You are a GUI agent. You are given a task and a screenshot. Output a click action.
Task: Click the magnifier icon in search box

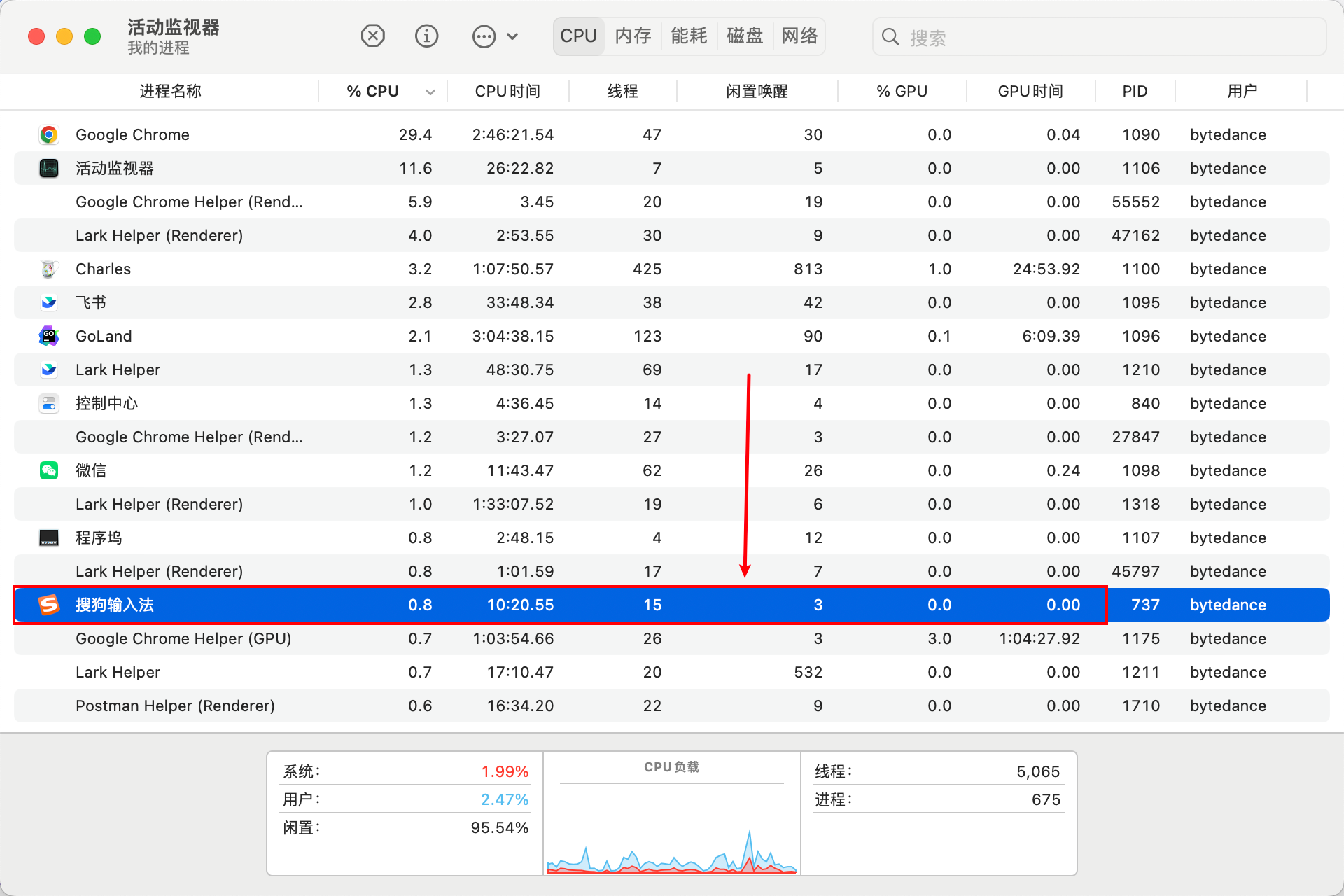(890, 37)
